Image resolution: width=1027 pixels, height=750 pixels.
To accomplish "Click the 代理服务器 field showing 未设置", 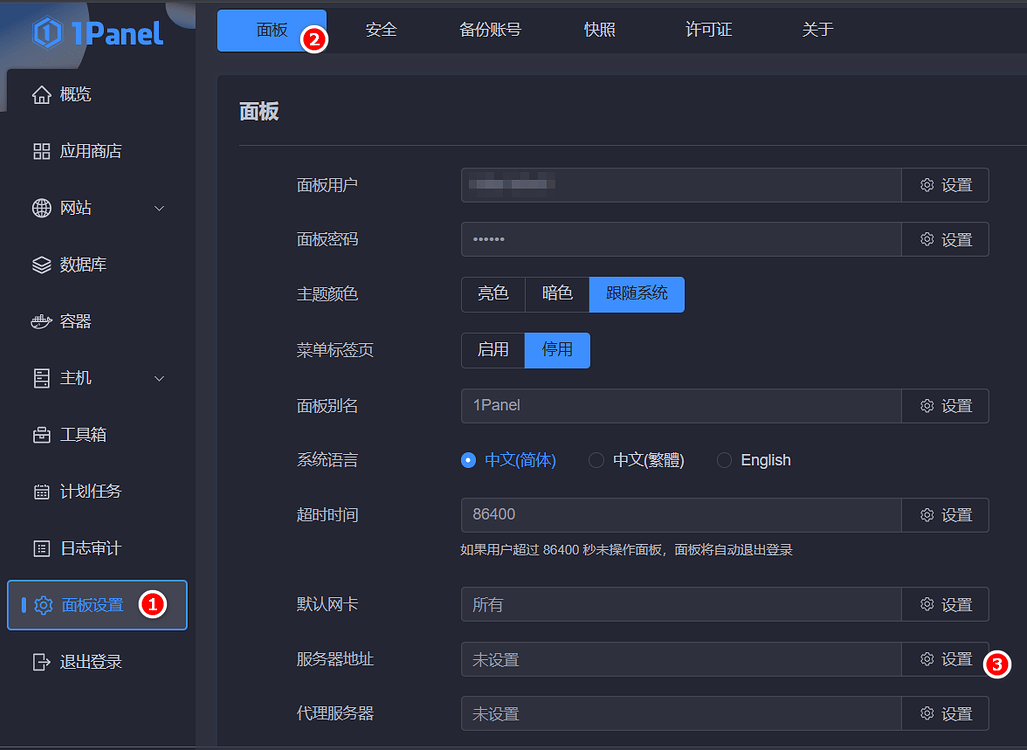I will 681,714.
